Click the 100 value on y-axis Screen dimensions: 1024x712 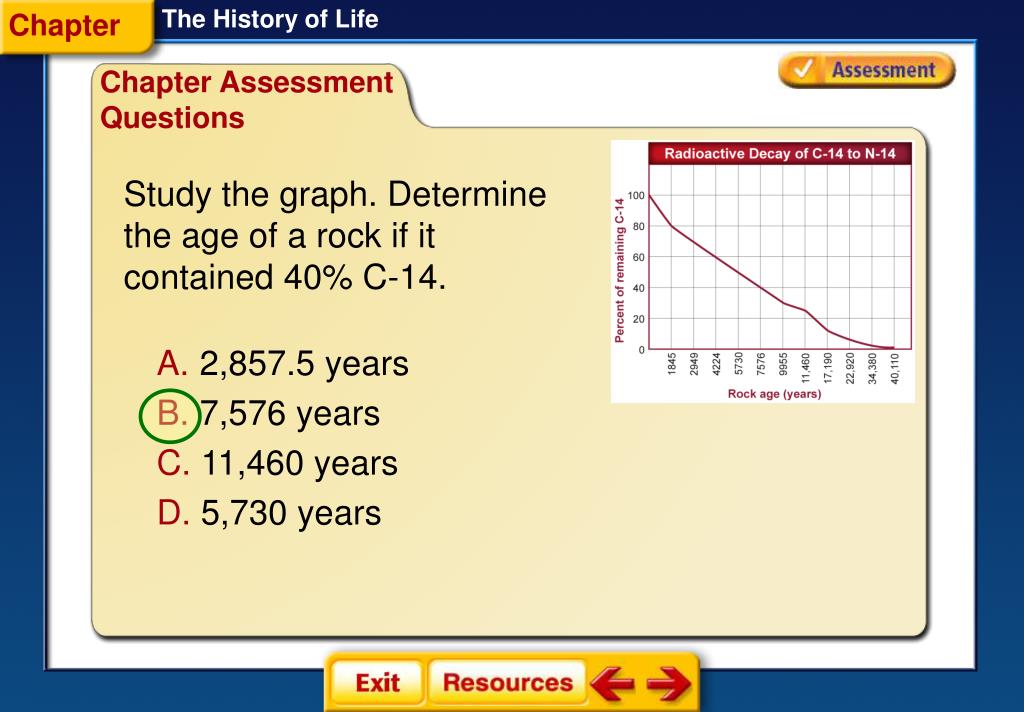[x=636, y=195]
